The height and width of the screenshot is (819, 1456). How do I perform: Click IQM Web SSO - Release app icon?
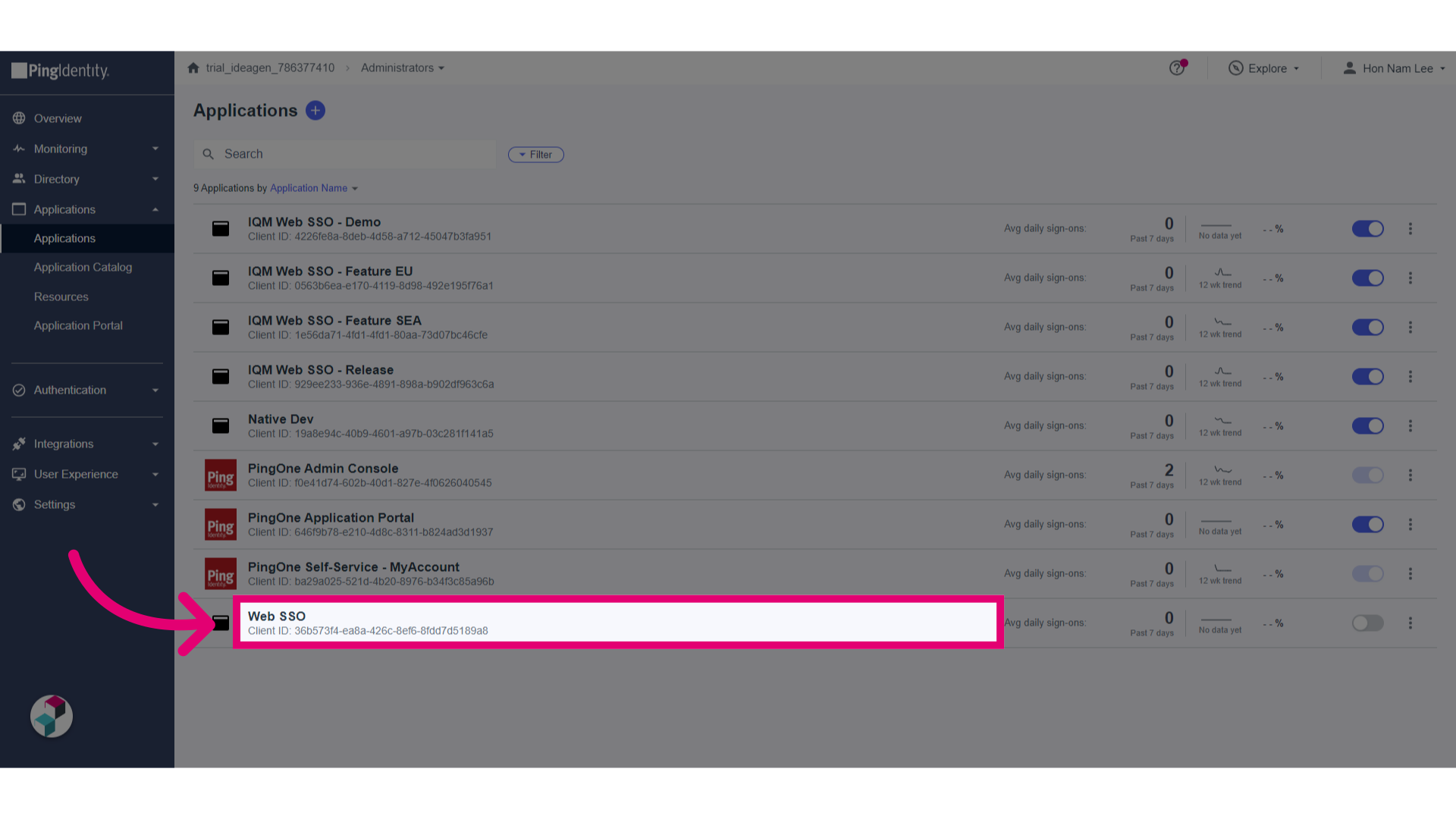click(221, 376)
